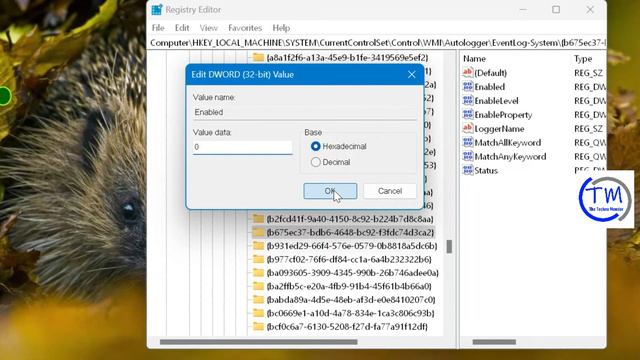The width and height of the screenshot is (640, 360).
Task: Click the Enabled DWORD value icon
Action: tap(467, 87)
